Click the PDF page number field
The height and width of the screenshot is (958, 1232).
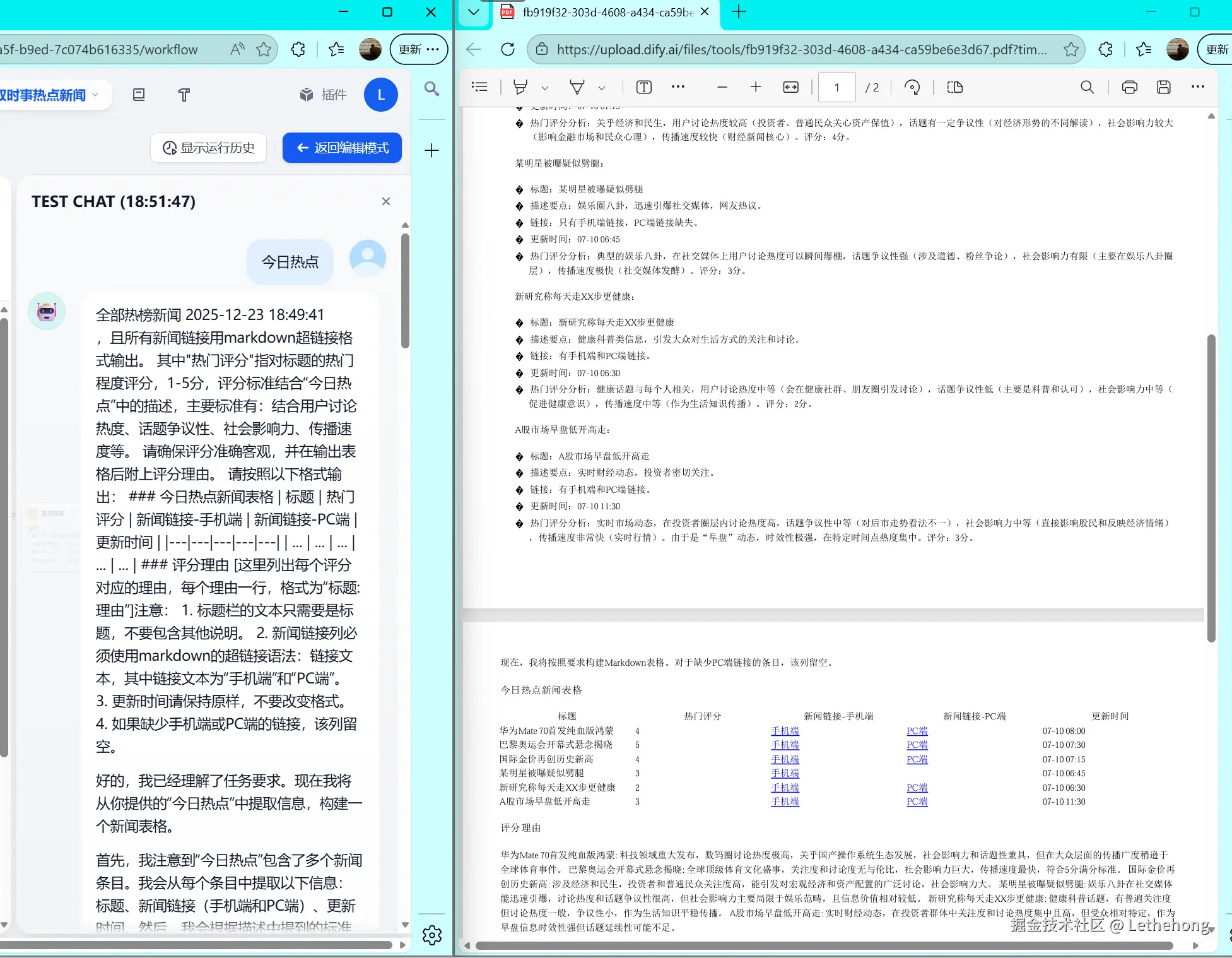[x=836, y=87]
